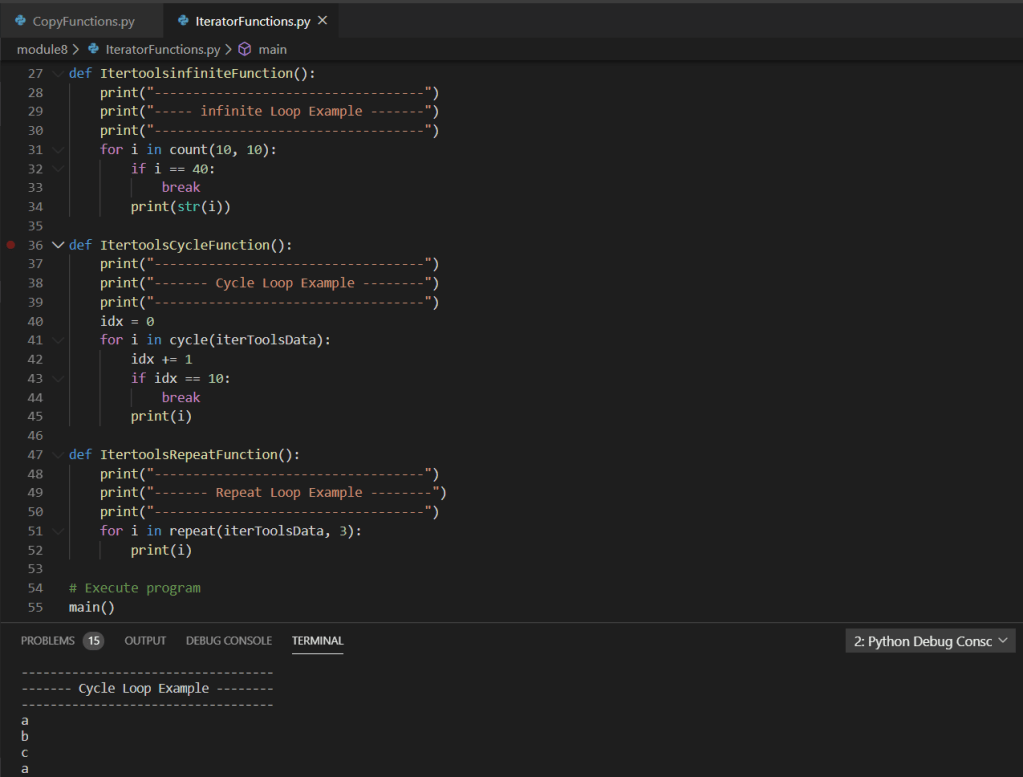Switch to the OUTPUT panel tab
The image size is (1023, 777).
pos(145,641)
